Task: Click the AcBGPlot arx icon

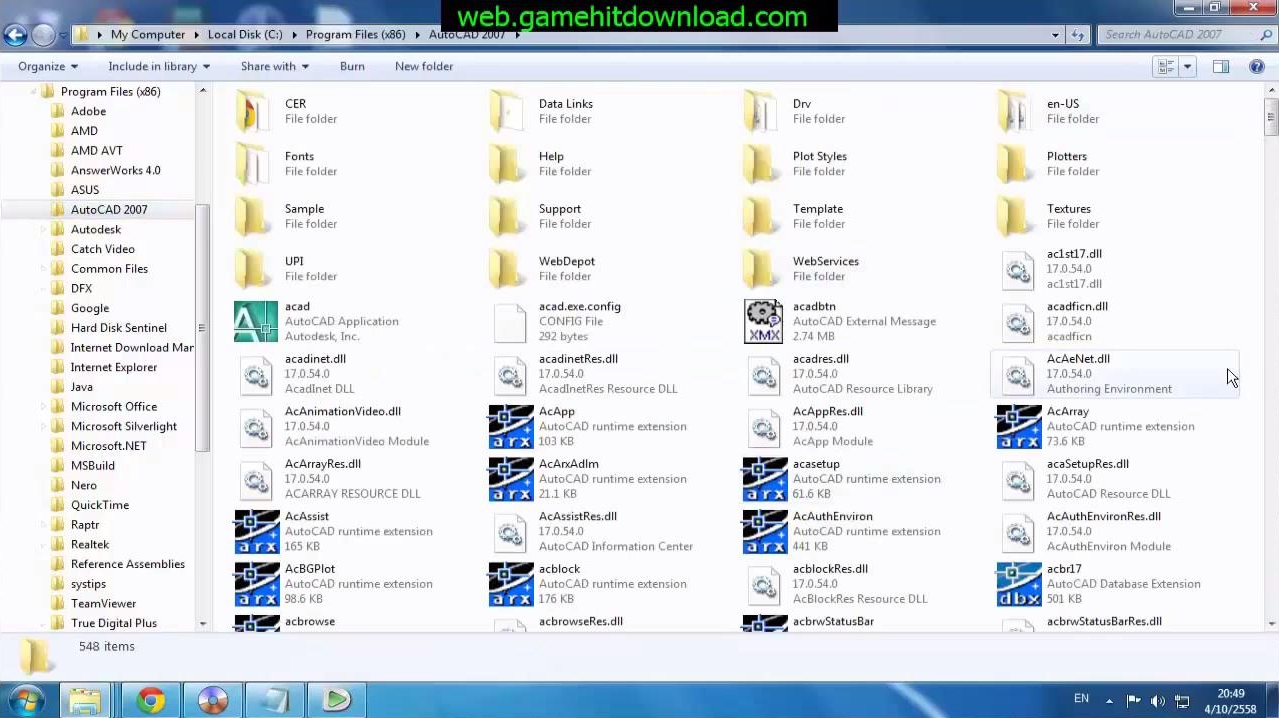Action: (x=256, y=584)
